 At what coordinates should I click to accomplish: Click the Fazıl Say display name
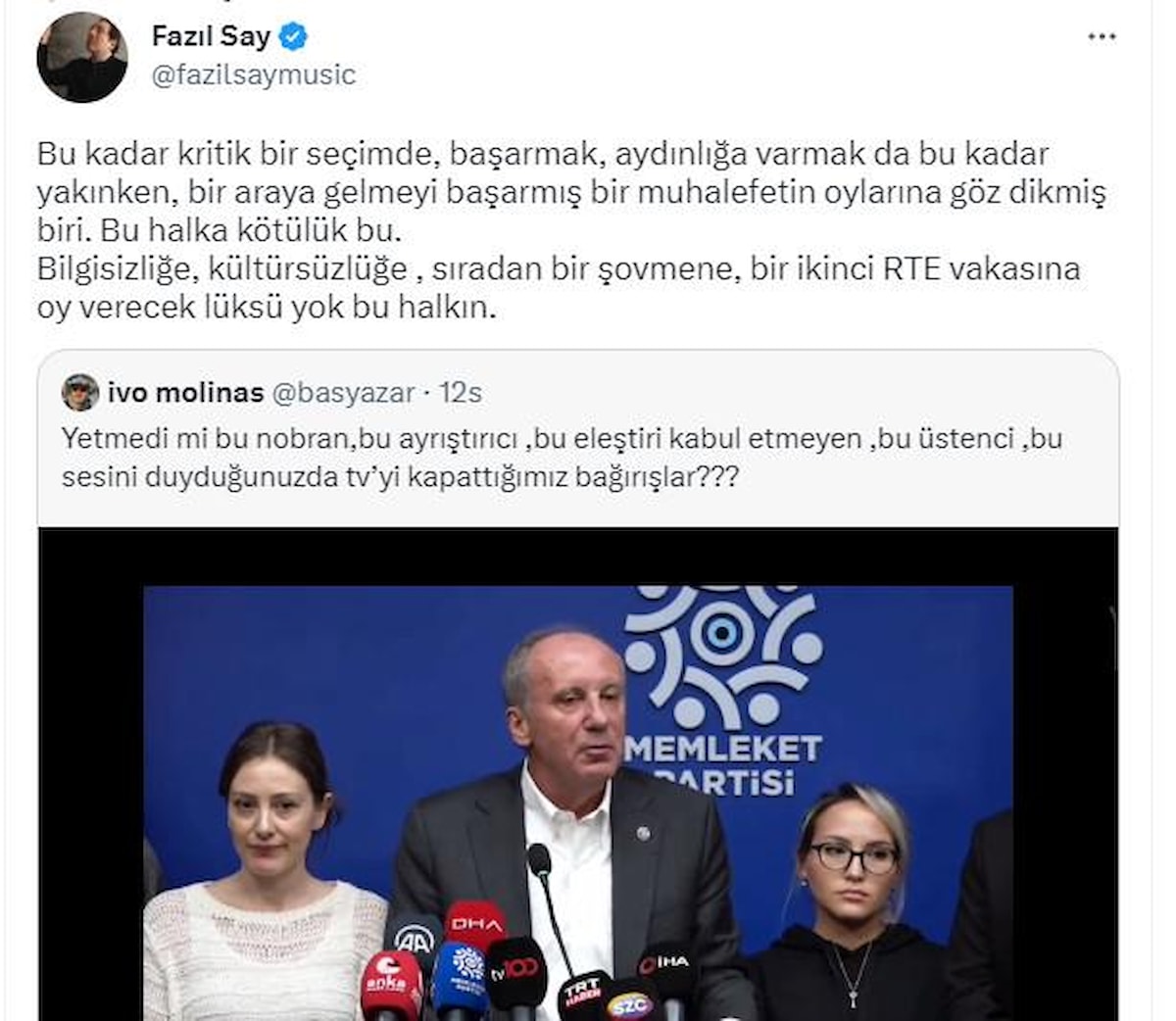coord(211,37)
